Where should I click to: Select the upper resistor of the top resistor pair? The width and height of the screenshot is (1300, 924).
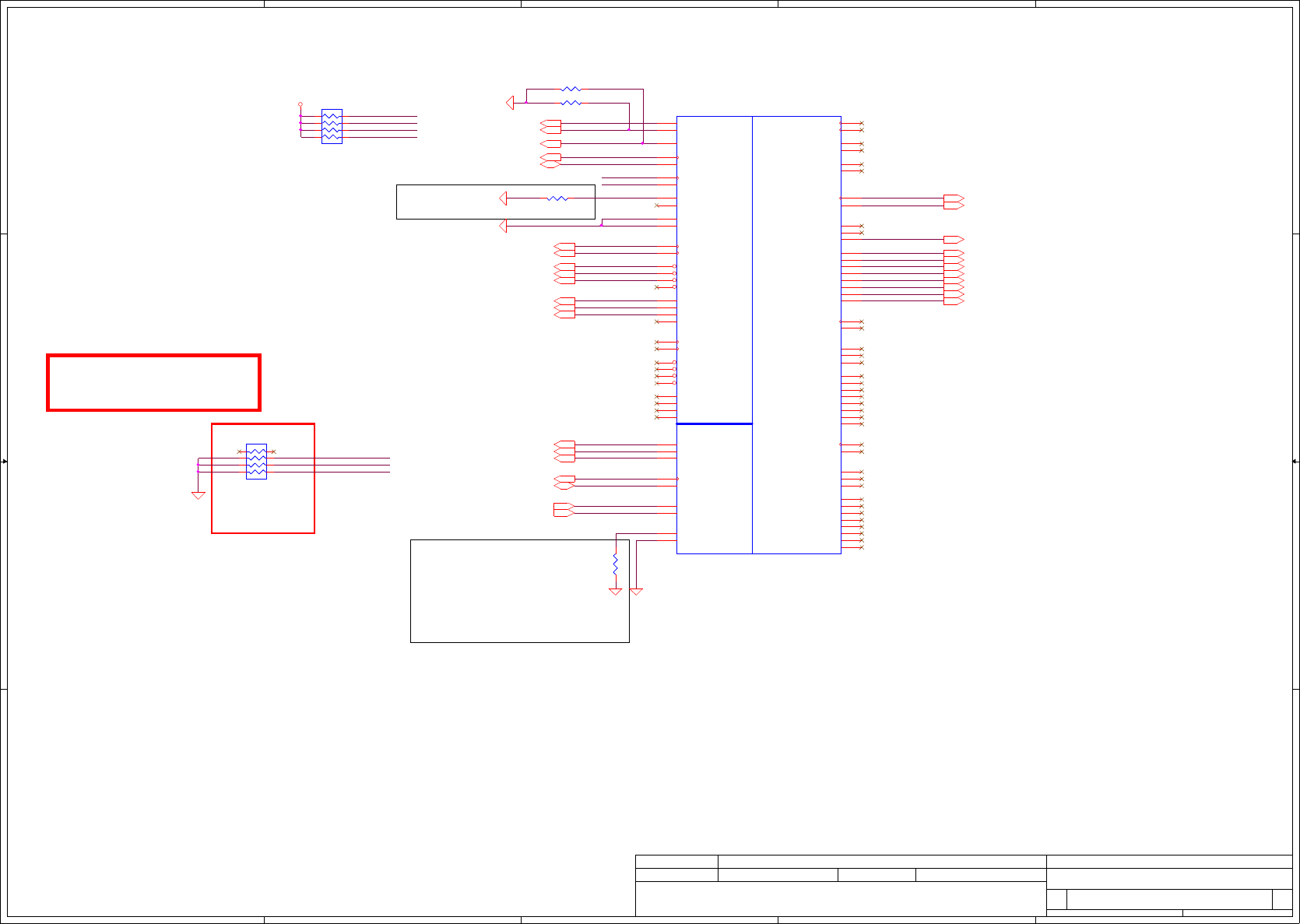pyautogui.click(x=571, y=90)
